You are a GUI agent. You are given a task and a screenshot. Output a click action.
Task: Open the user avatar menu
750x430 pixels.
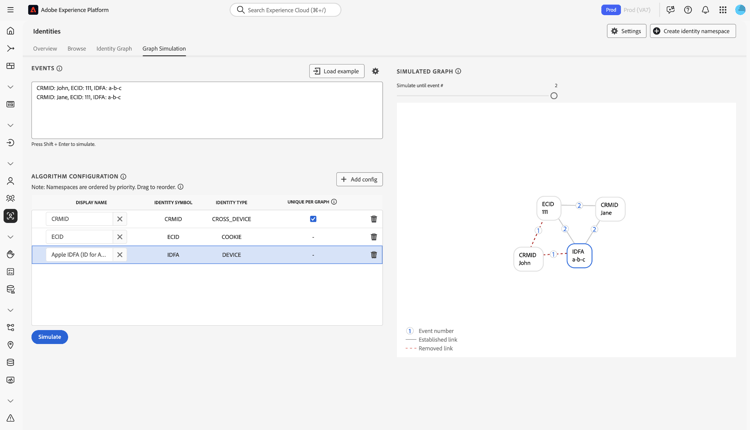pos(740,10)
